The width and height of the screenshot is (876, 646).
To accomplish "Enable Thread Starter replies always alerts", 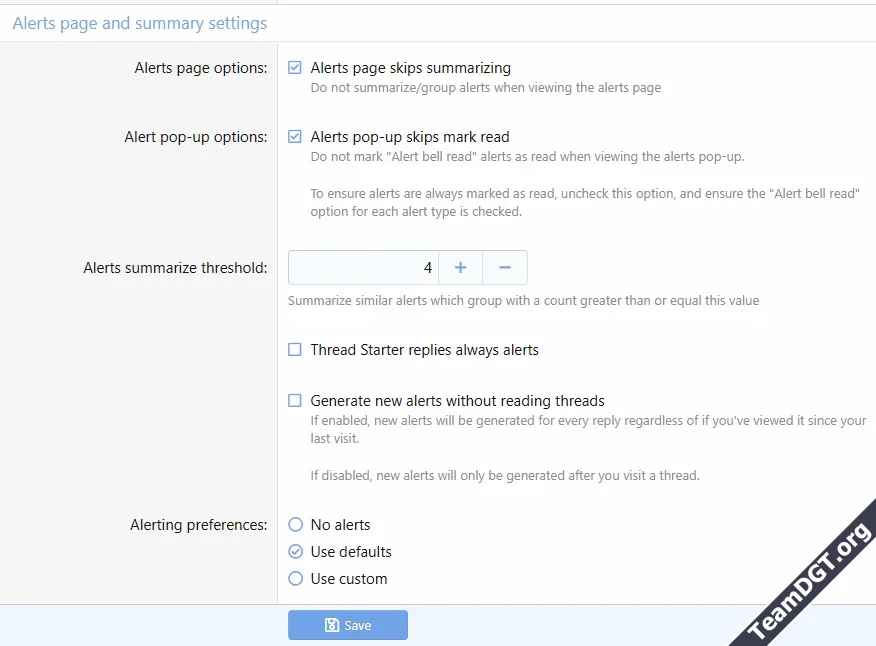I will click(x=295, y=350).
